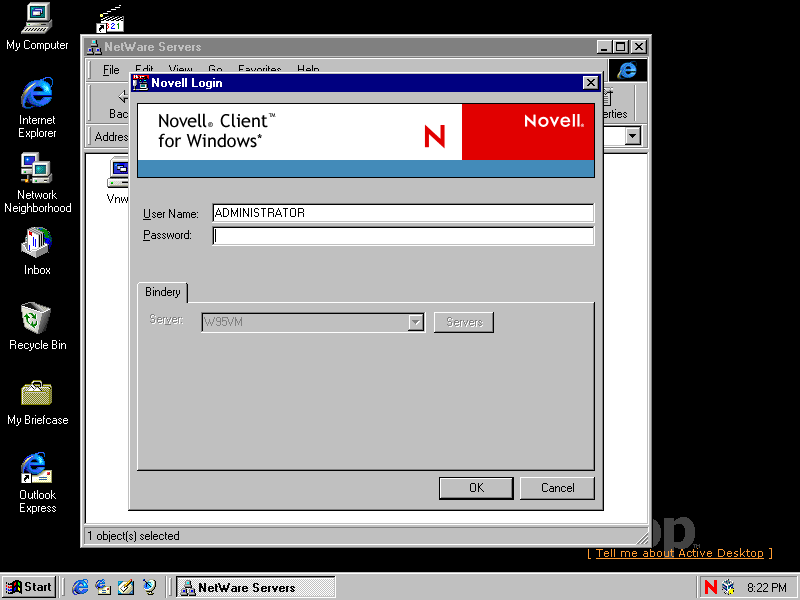Viewport: 800px width, 600px height.
Task: Open the Start menu
Action: click(x=29, y=587)
